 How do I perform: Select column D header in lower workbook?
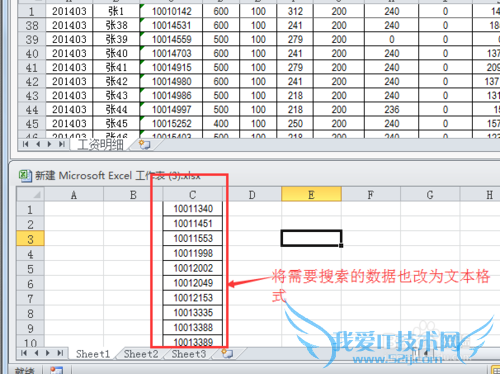click(x=252, y=195)
